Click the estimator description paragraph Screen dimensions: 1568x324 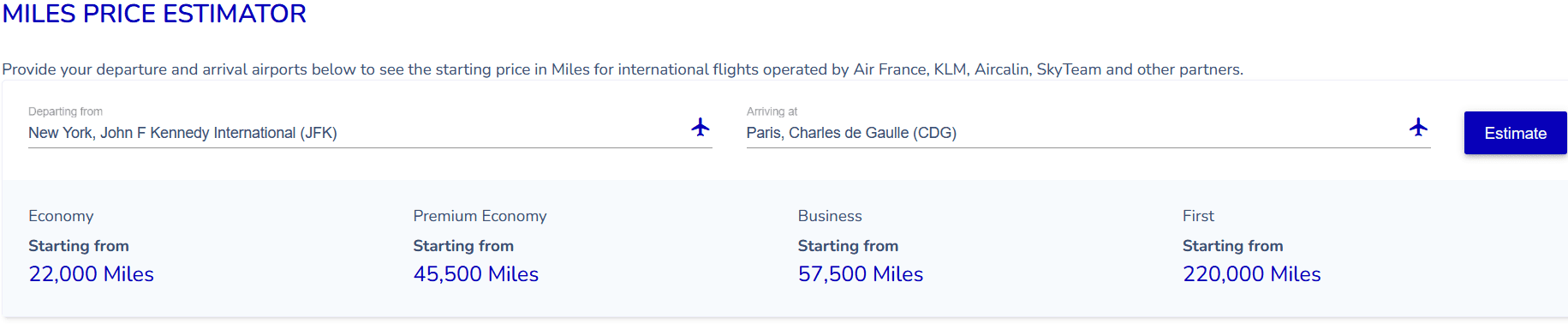pos(623,69)
